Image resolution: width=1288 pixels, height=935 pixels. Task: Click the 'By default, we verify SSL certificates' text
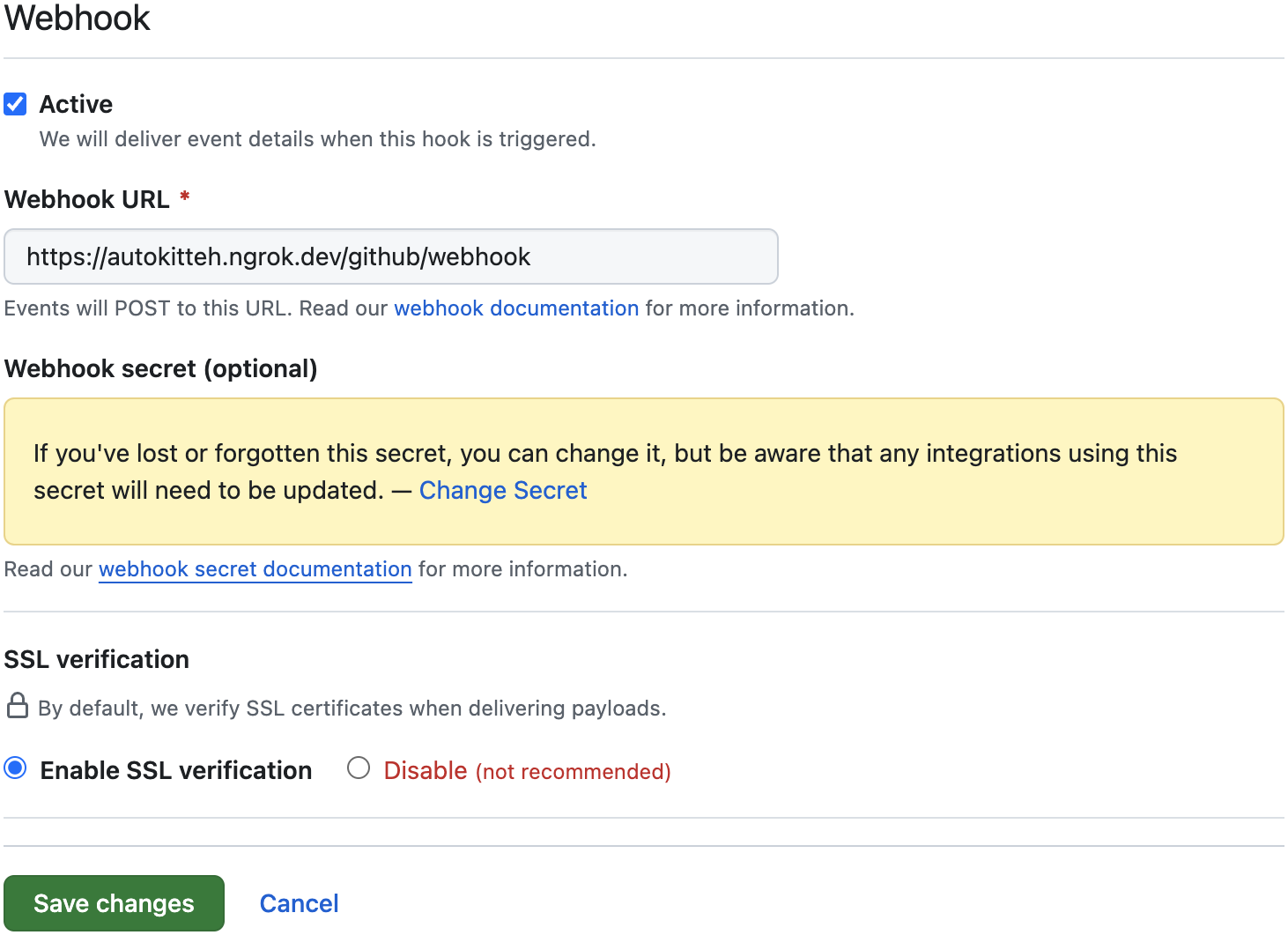tap(352, 709)
